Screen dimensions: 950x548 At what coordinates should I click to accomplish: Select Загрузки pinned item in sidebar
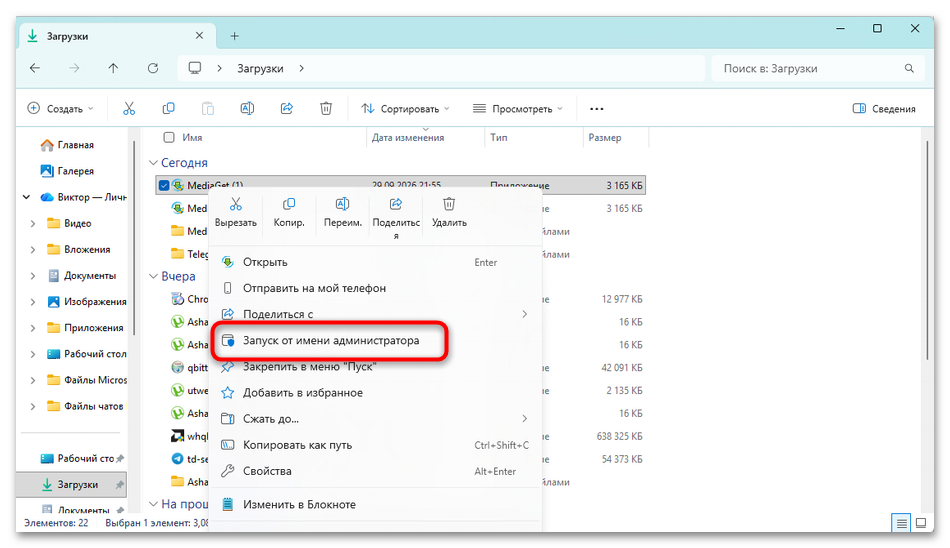pos(71,485)
